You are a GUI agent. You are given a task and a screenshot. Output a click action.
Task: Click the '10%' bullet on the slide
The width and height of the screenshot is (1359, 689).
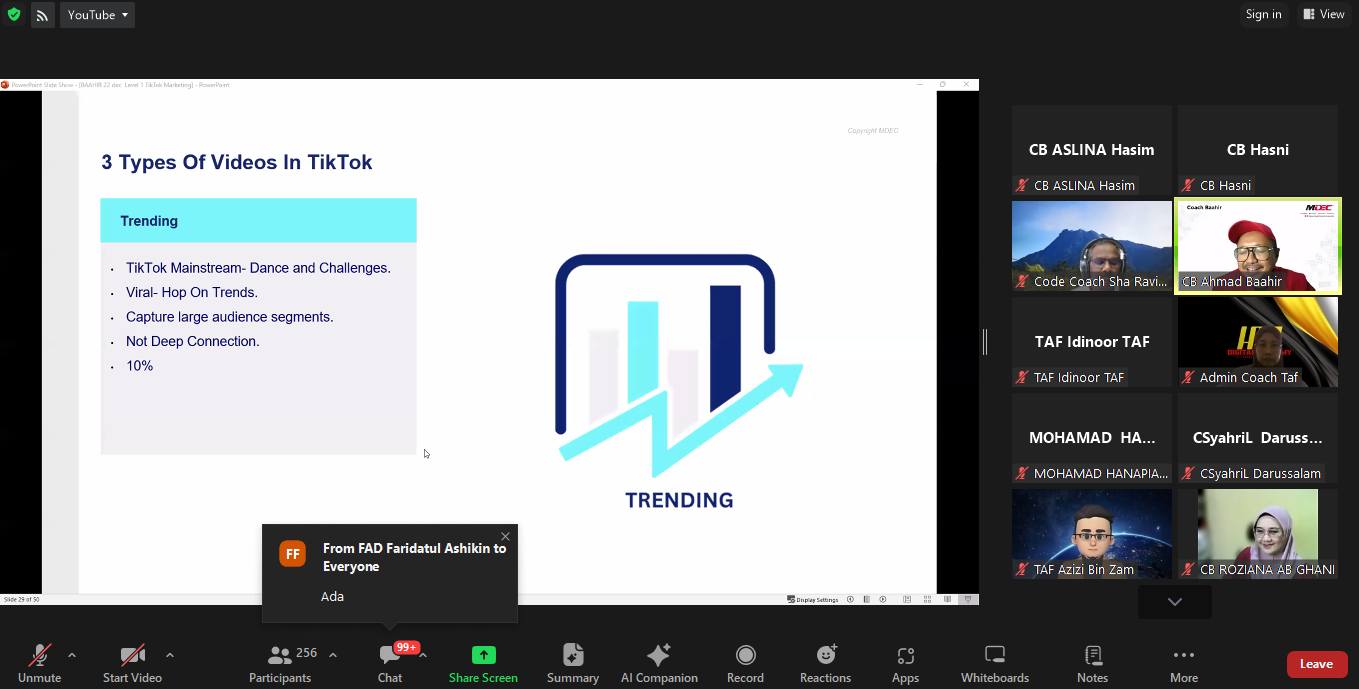click(139, 366)
